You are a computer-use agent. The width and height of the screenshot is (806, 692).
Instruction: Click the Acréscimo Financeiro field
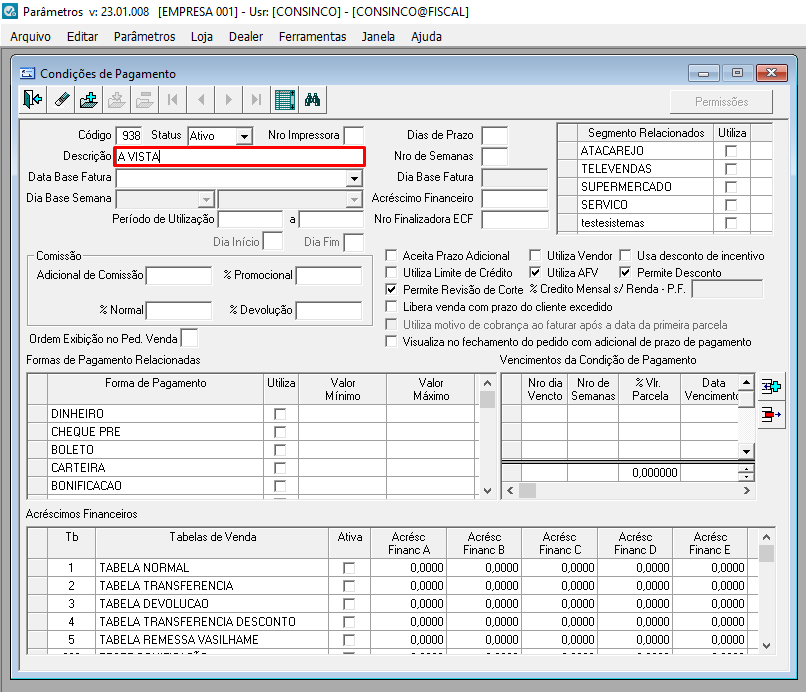tap(514, 198)
